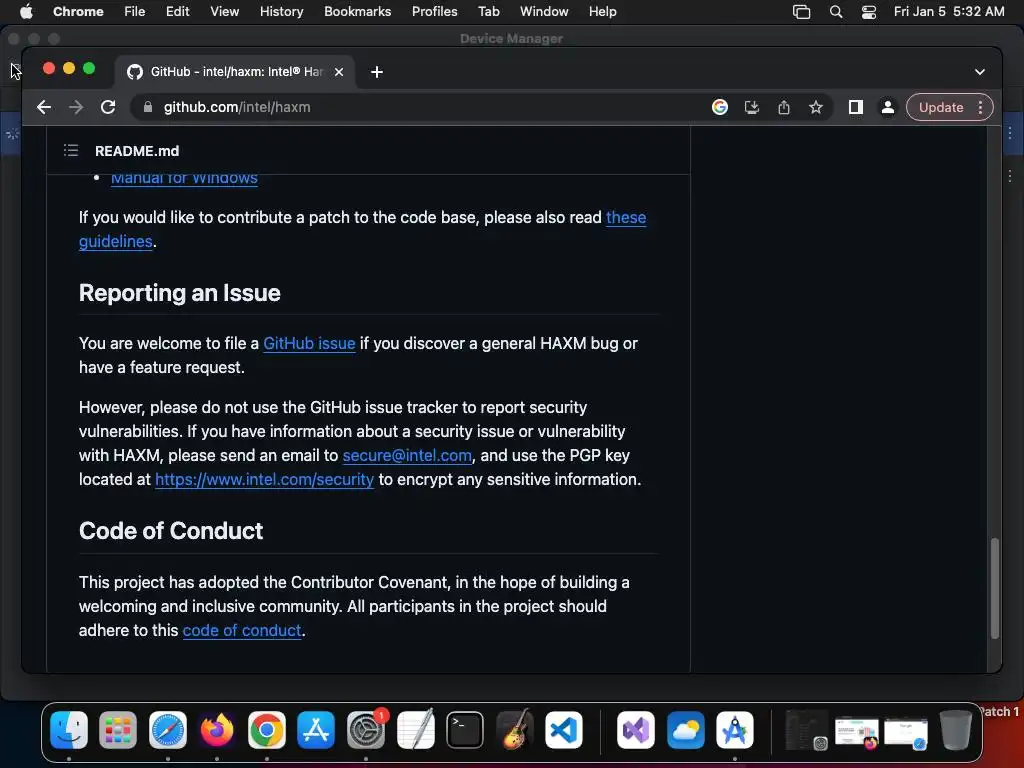Open a new tab with the plus button
Image resolution: width=1024 pixels, height=768 pixels.
tap(377, 72)
